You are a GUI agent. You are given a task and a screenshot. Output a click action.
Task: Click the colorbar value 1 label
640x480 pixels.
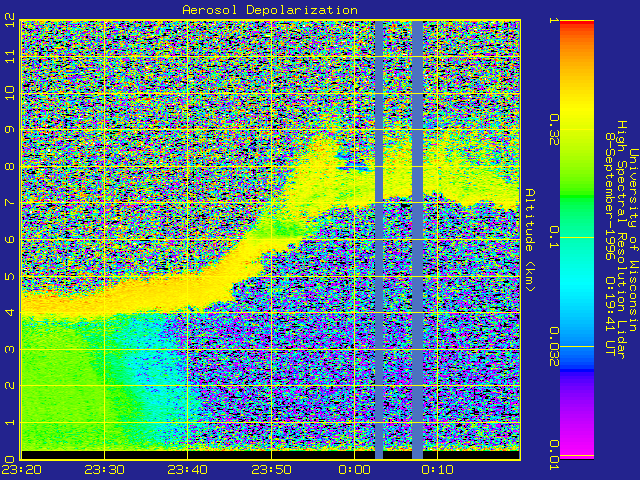point(553,20)
